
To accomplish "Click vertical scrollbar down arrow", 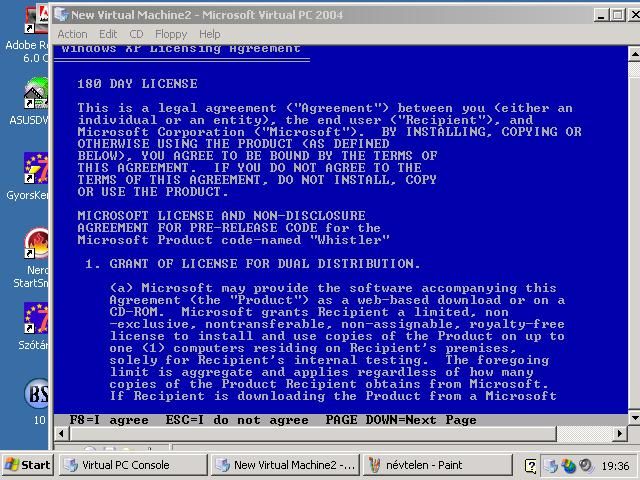I will coord(633,417).
